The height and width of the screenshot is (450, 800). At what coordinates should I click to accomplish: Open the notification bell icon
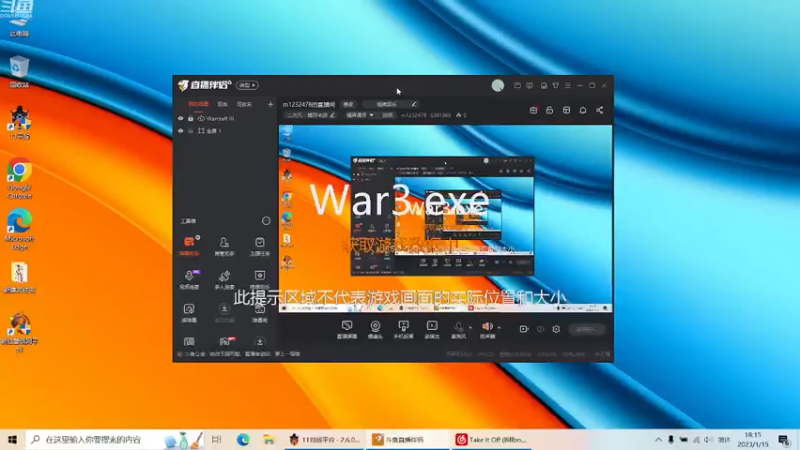pyautogui.click(x=583, y=110)
